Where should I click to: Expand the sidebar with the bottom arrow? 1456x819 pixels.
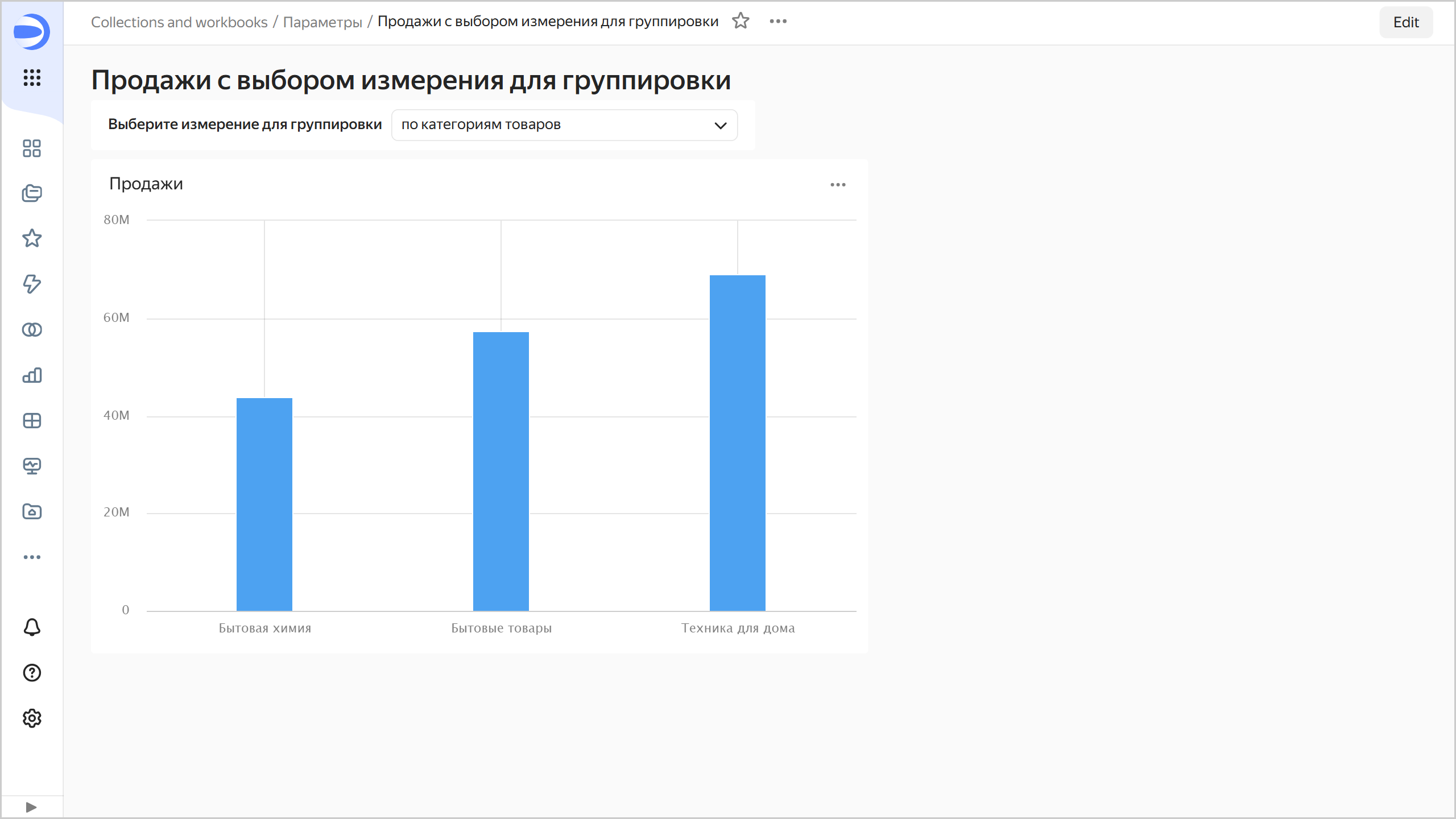[31, 807]
